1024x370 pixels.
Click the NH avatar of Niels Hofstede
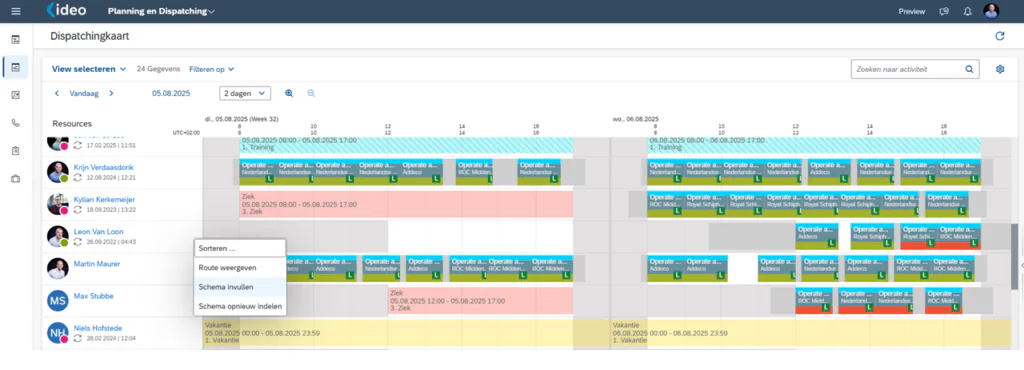click(x=57, y=333)
